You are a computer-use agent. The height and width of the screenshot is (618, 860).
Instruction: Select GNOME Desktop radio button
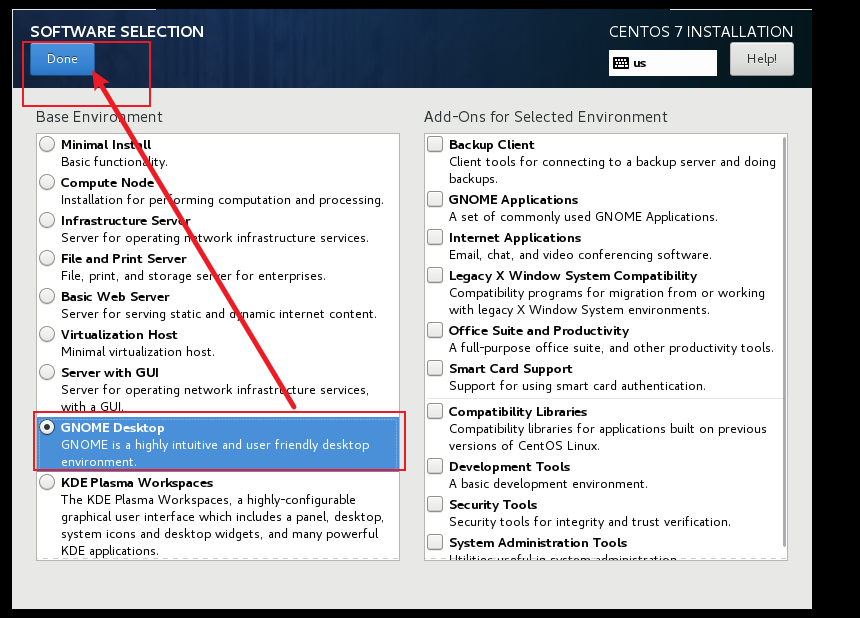[47, 427]
